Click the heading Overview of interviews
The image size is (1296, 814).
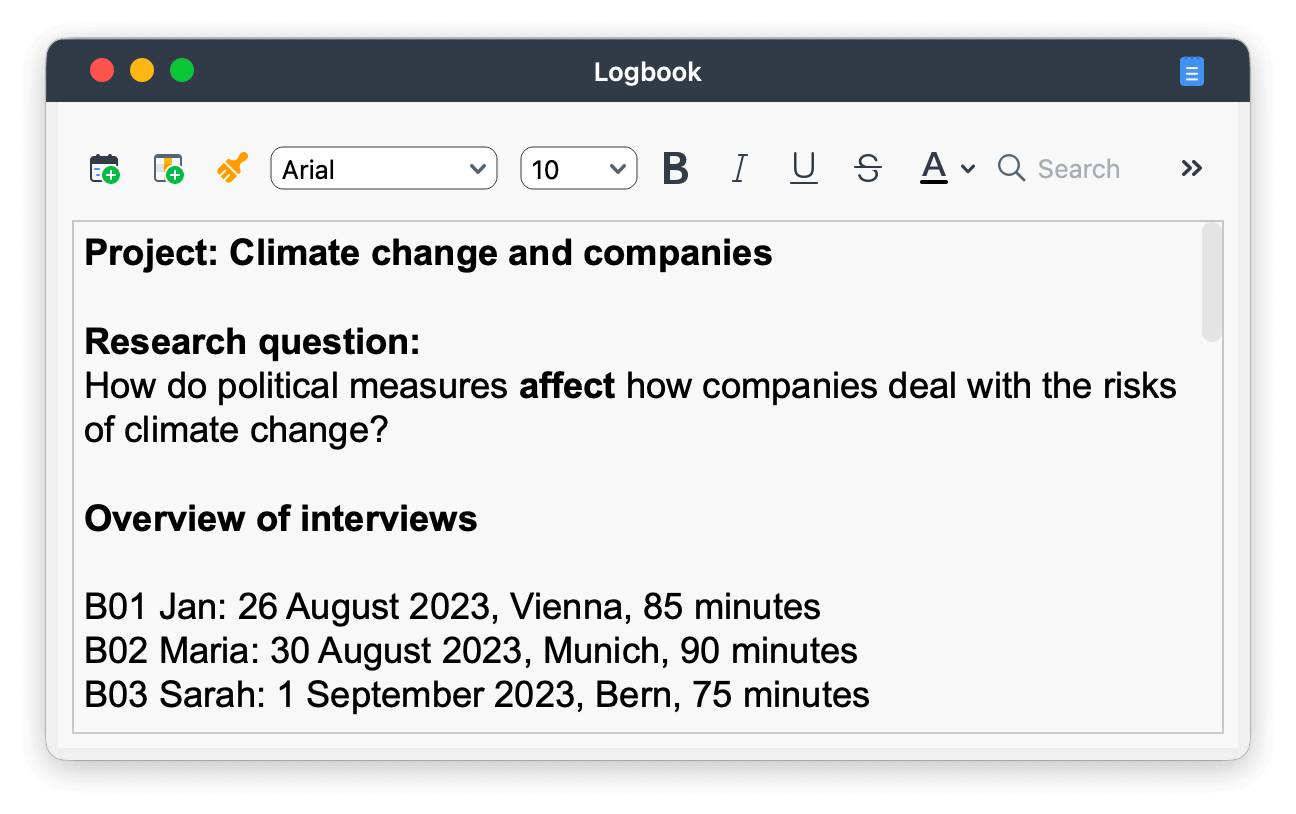tap(281, 519)
